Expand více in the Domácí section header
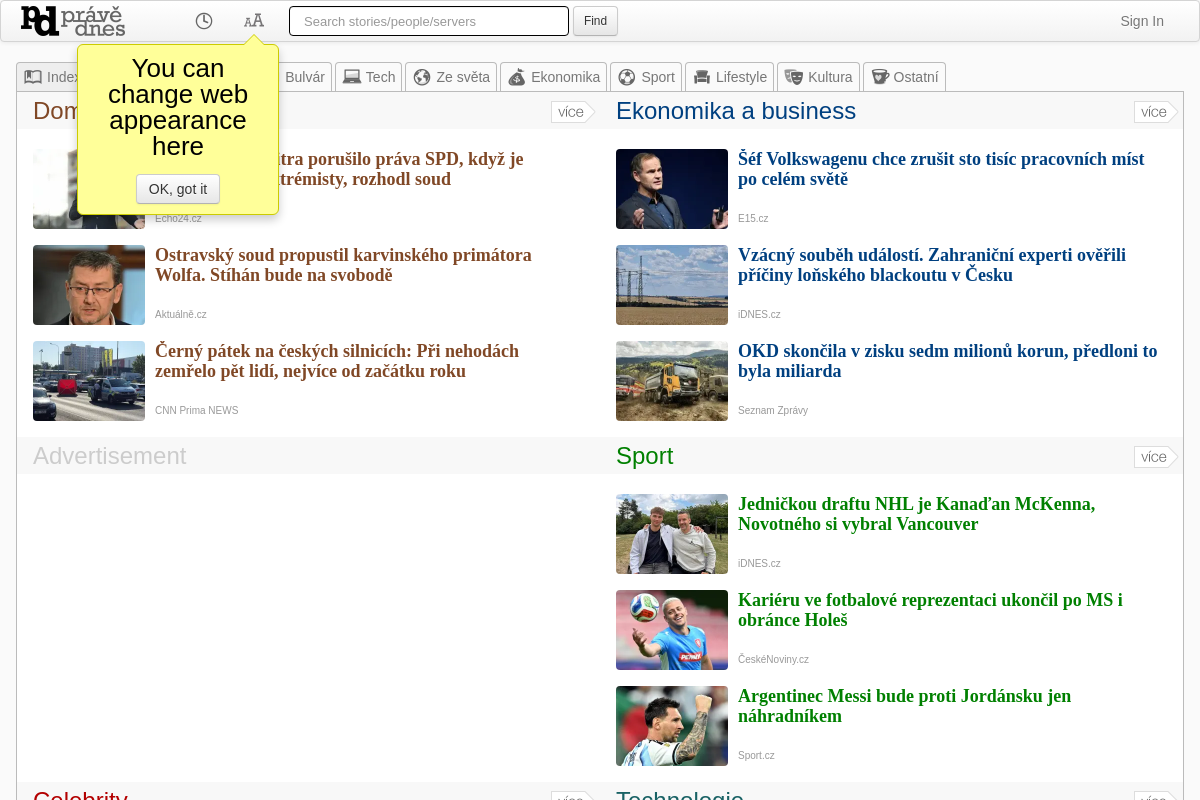Image resolution: width=1200 pixels, height=800 pixels. click(x=571, y=112)
